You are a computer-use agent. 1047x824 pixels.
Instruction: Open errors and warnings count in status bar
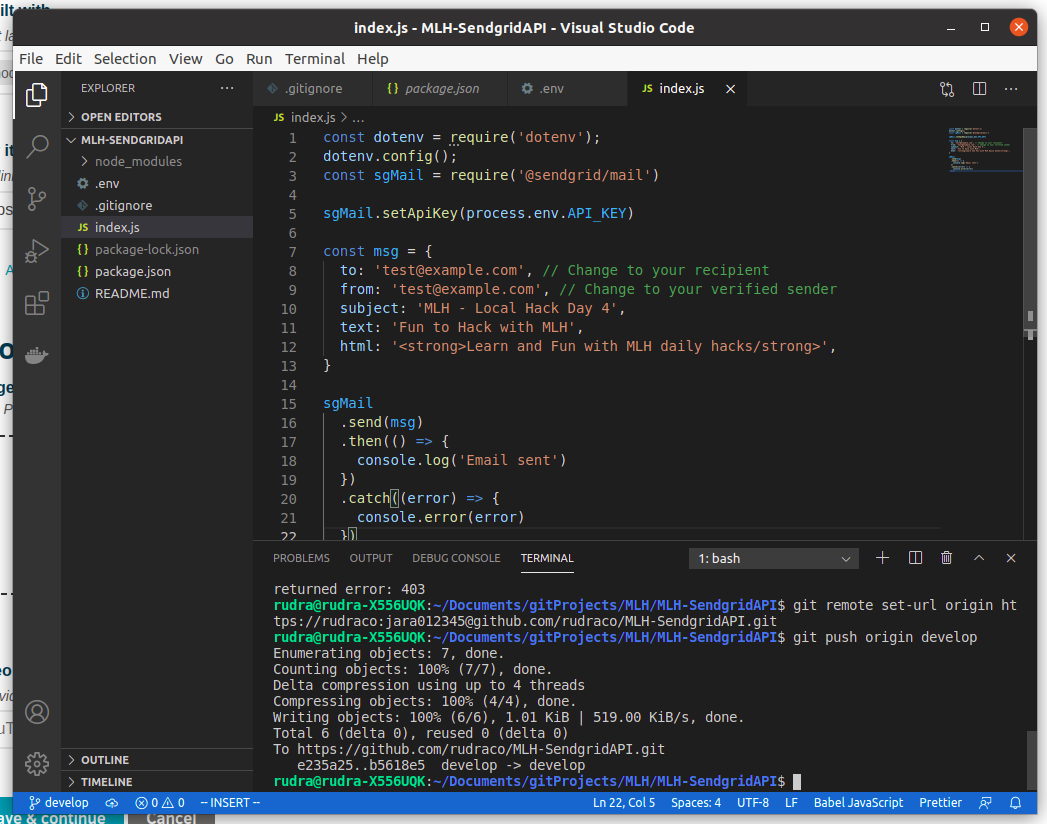(160, 803)
